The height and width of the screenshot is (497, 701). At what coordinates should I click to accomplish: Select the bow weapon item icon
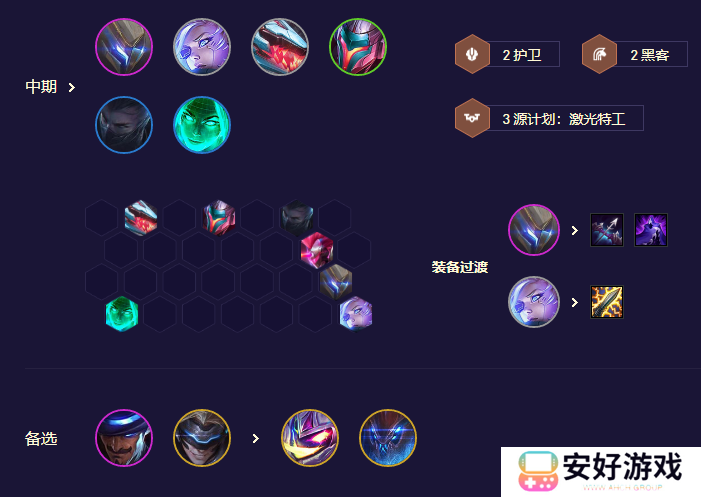[x=607, y=230]
